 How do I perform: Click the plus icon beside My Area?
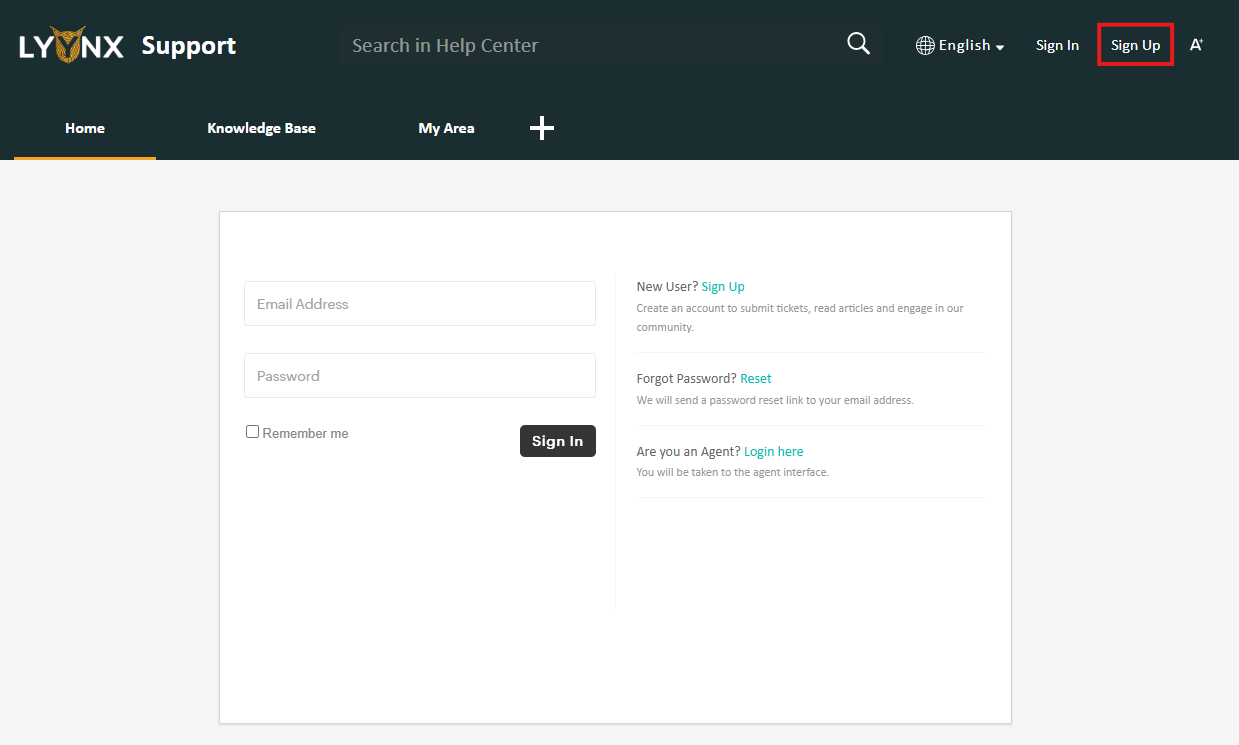click(541, 128)
